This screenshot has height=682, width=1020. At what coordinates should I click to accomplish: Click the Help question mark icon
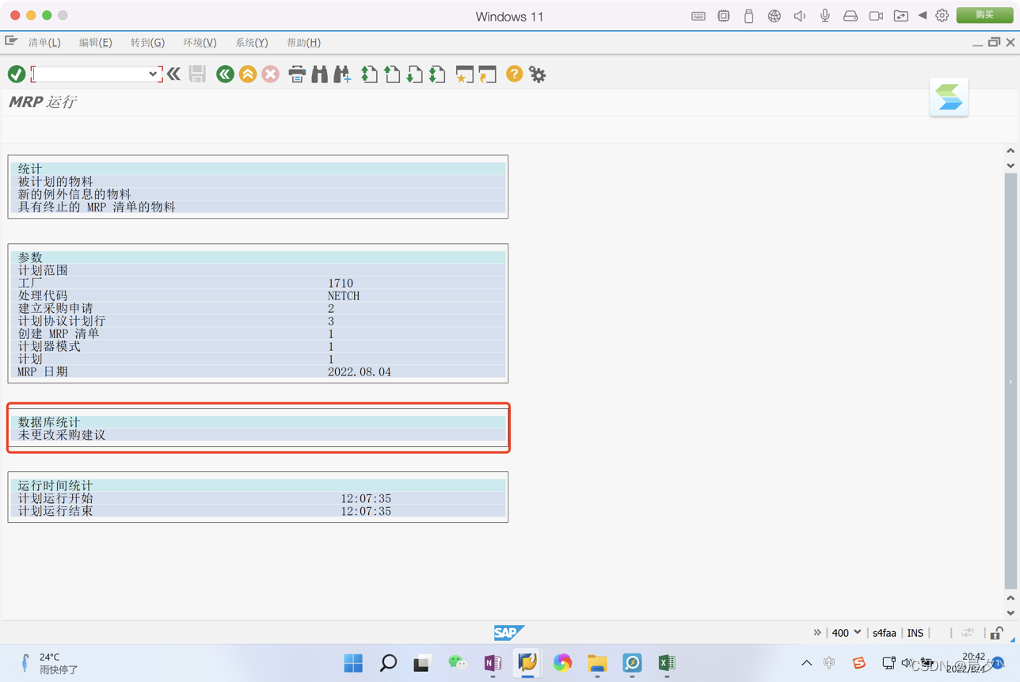pyautogui.click(x=513, y=73)
